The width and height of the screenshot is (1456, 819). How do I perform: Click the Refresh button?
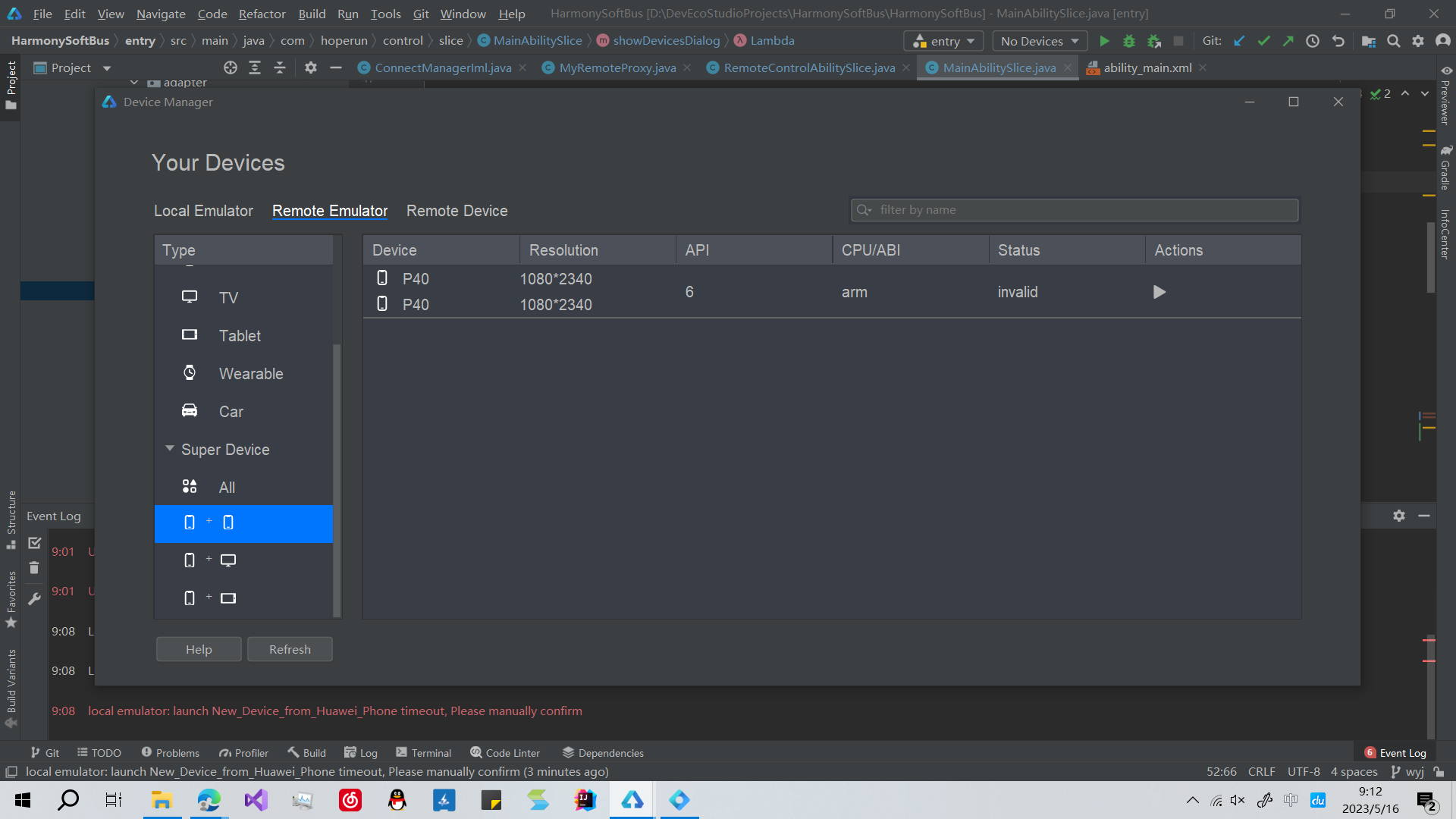pos(290,649)
